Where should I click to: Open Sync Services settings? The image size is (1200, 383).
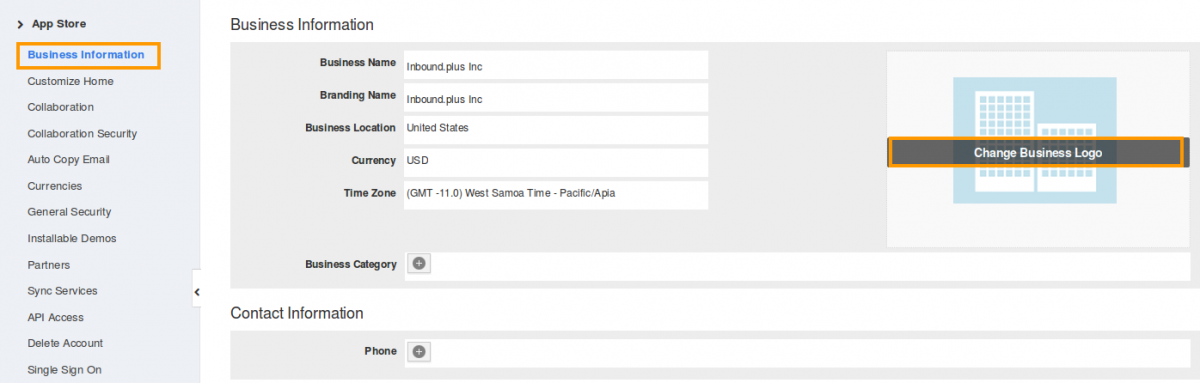tap(63, 291)
